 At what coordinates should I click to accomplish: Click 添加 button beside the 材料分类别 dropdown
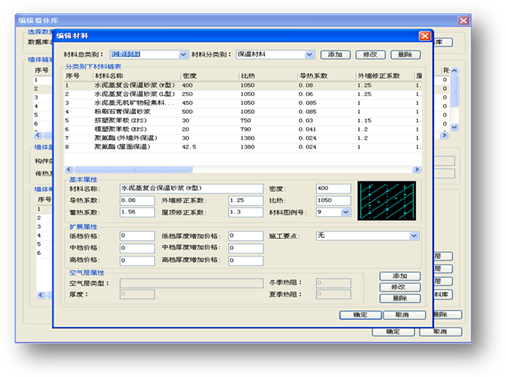coord(335,54)
